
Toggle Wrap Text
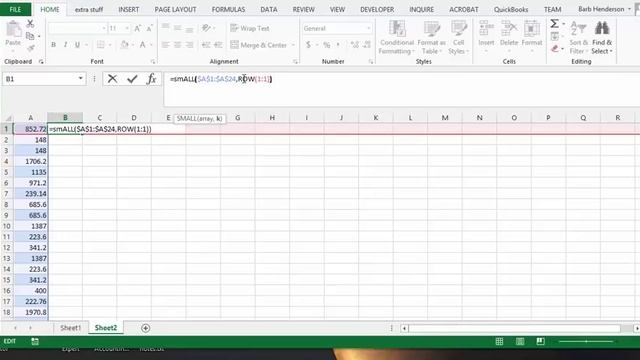point(250,28)
